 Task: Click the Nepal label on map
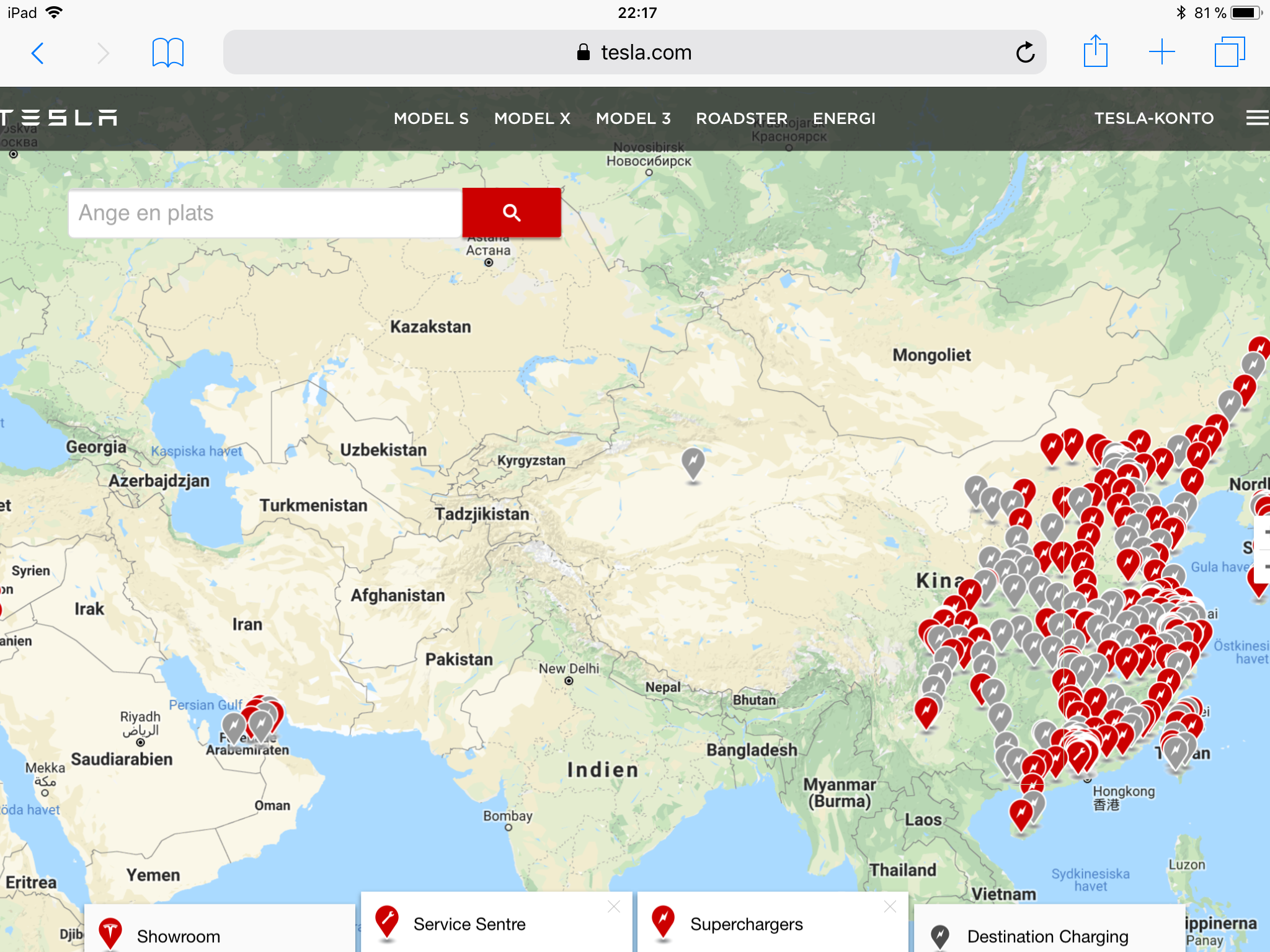[x=663, y=687]
